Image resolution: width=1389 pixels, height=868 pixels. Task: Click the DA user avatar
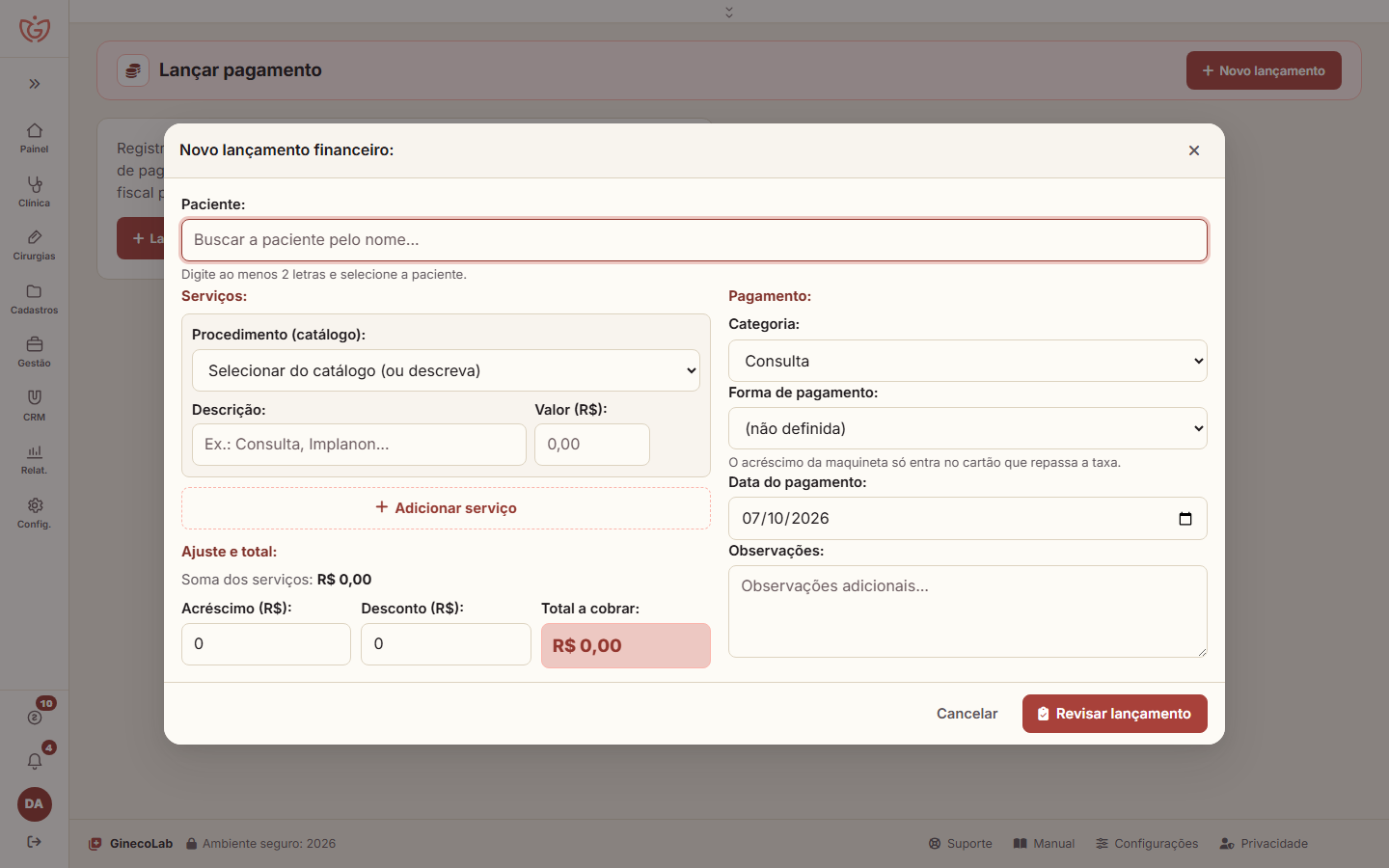[35, 804]
